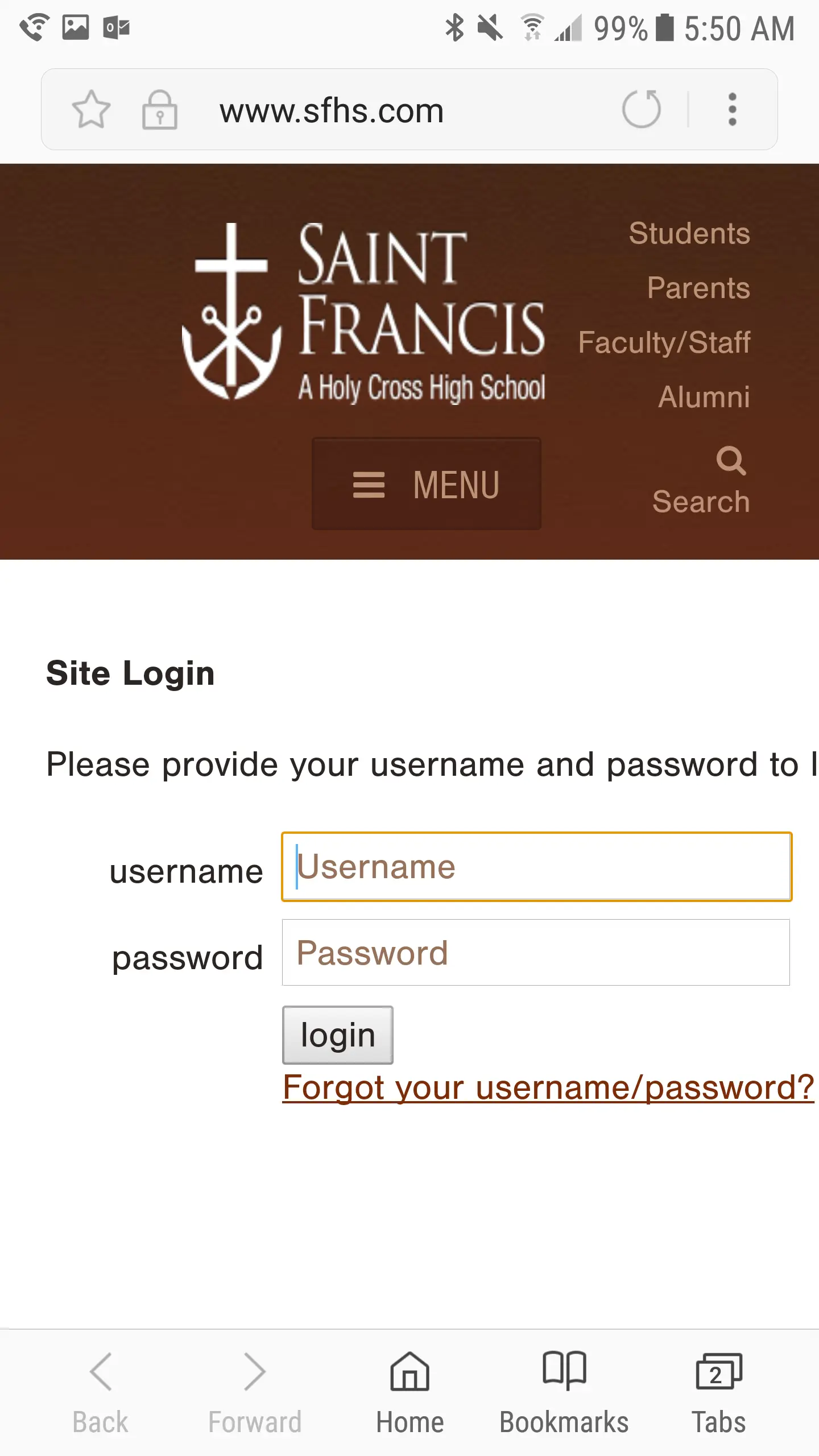The width and height of the screenshot is (819, 1456).
Task: Click the Saint Francis logo
Action: [x=364, y=312]
